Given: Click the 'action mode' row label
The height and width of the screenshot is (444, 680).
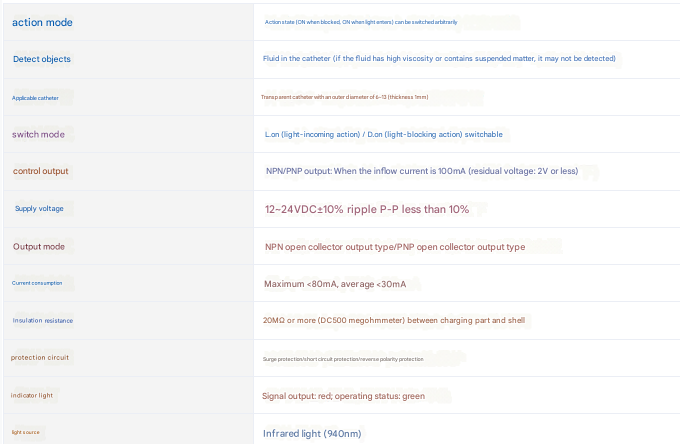Looking at the screenshot, I should coord(42,22).
